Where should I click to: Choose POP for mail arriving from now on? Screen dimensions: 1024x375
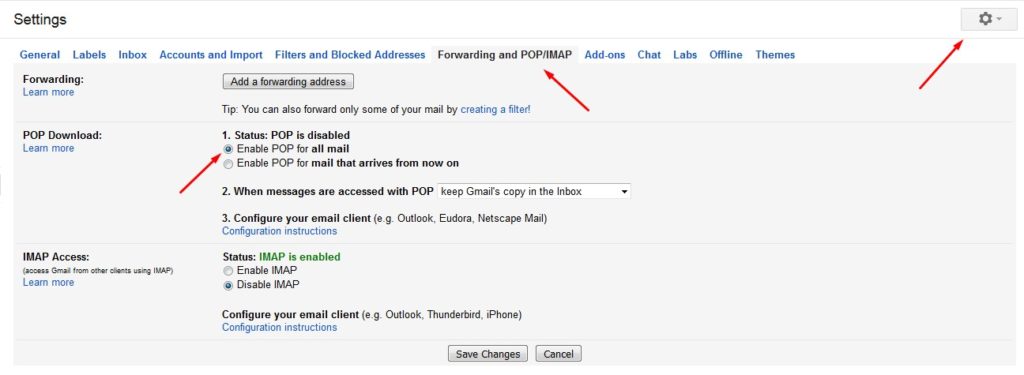[228, 163]
